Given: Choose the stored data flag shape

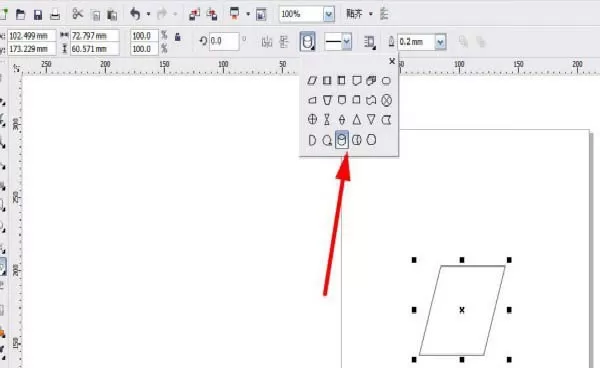Looking at the screenshot, I should [386, 120].
